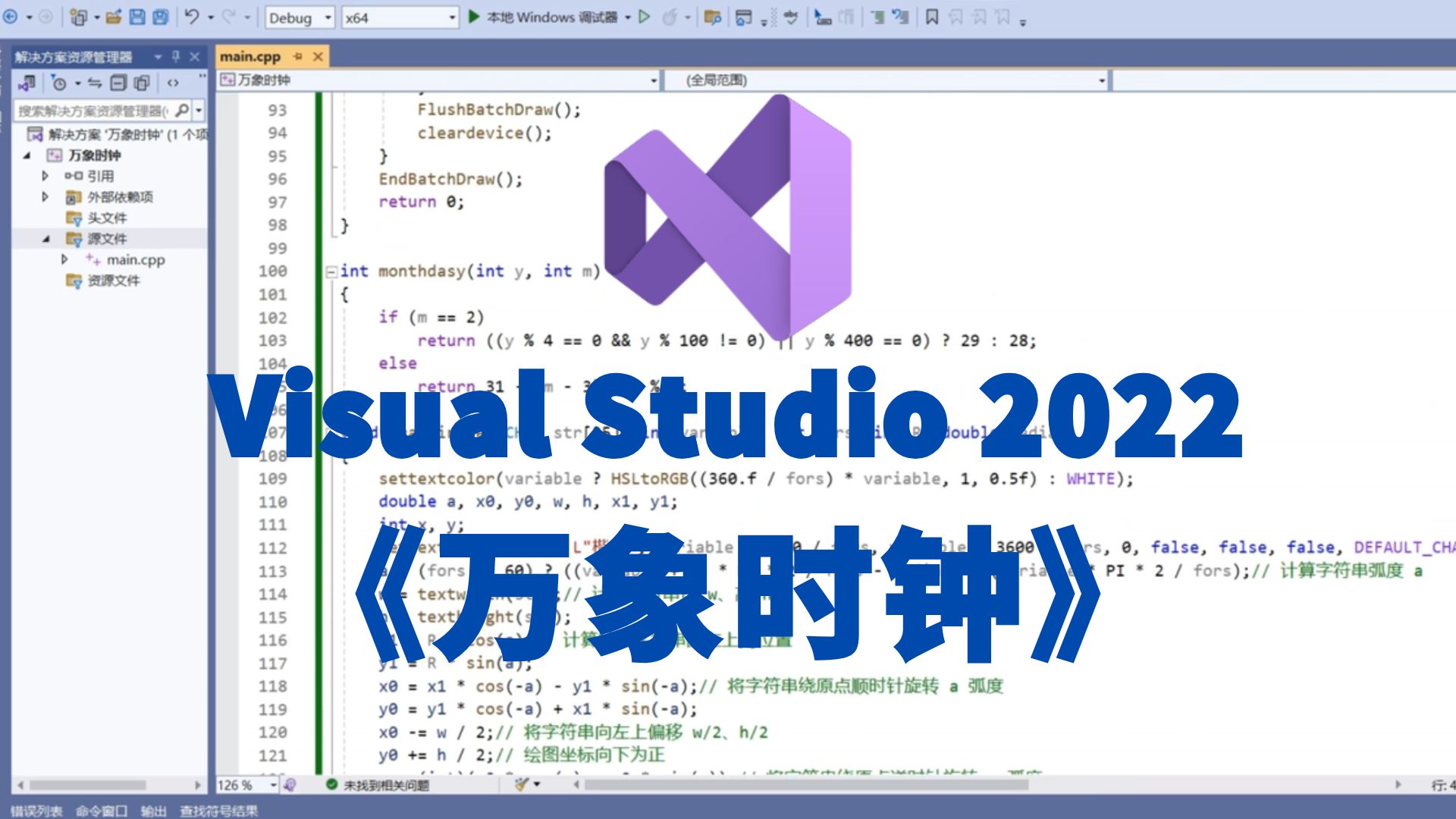Expand the 引用 references node
This screenshot has height=819, width=1456.
[45, 176]
